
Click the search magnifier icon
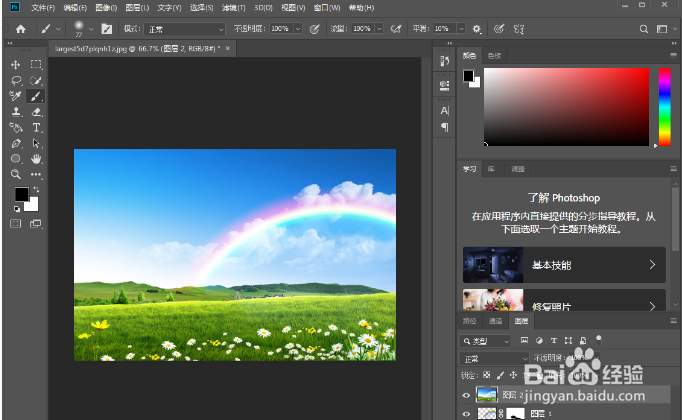point(644,29)
